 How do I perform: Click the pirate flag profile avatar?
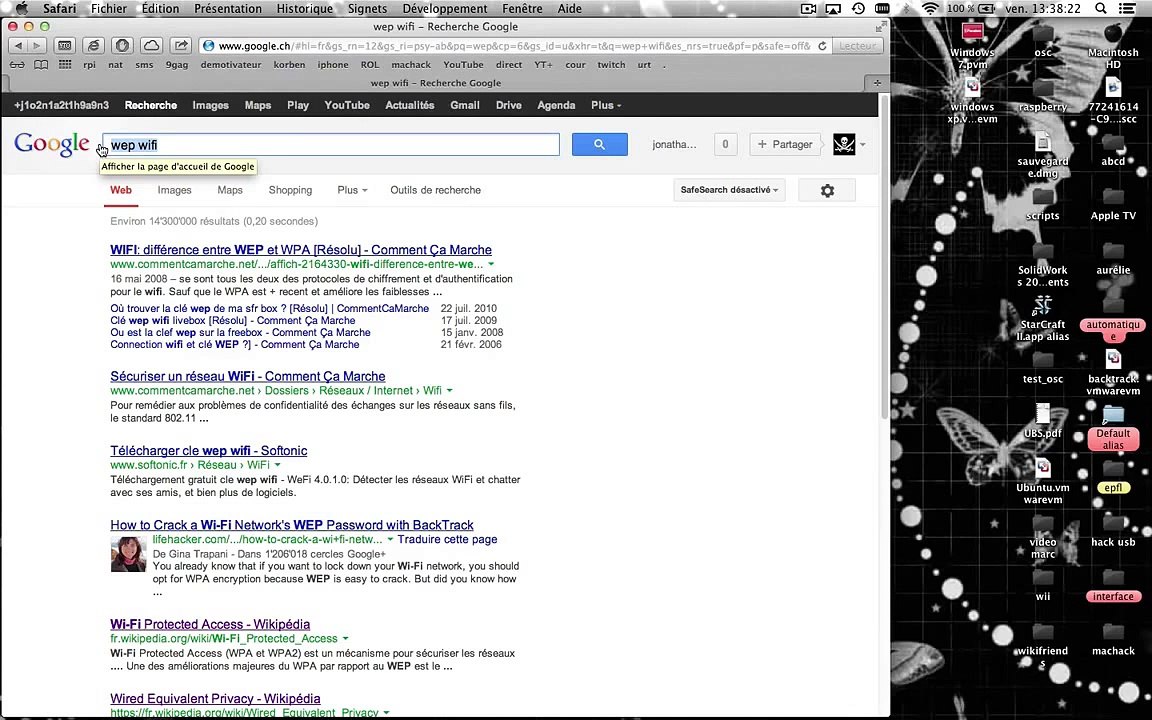[x=844, y=144]
